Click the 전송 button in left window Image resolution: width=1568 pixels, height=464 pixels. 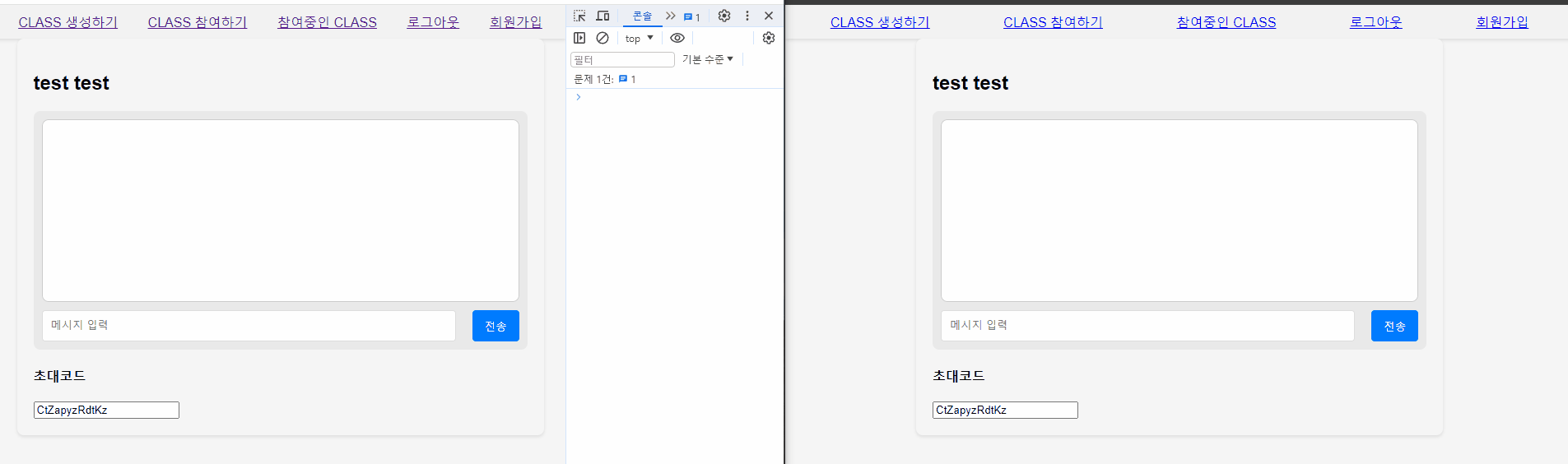click(496, 326)
